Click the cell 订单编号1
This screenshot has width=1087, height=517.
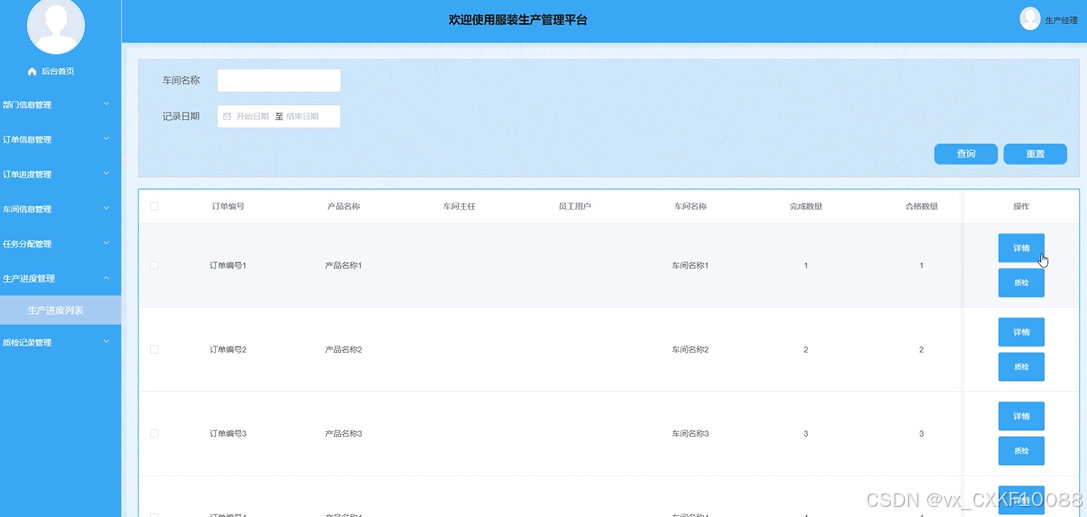(x=228, y=265)
